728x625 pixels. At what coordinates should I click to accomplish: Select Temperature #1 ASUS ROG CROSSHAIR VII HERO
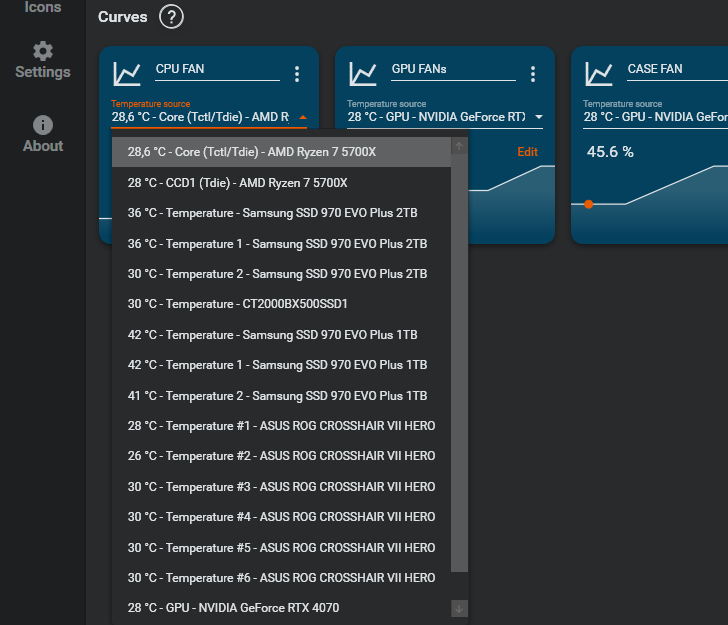[x=281, y=426]
